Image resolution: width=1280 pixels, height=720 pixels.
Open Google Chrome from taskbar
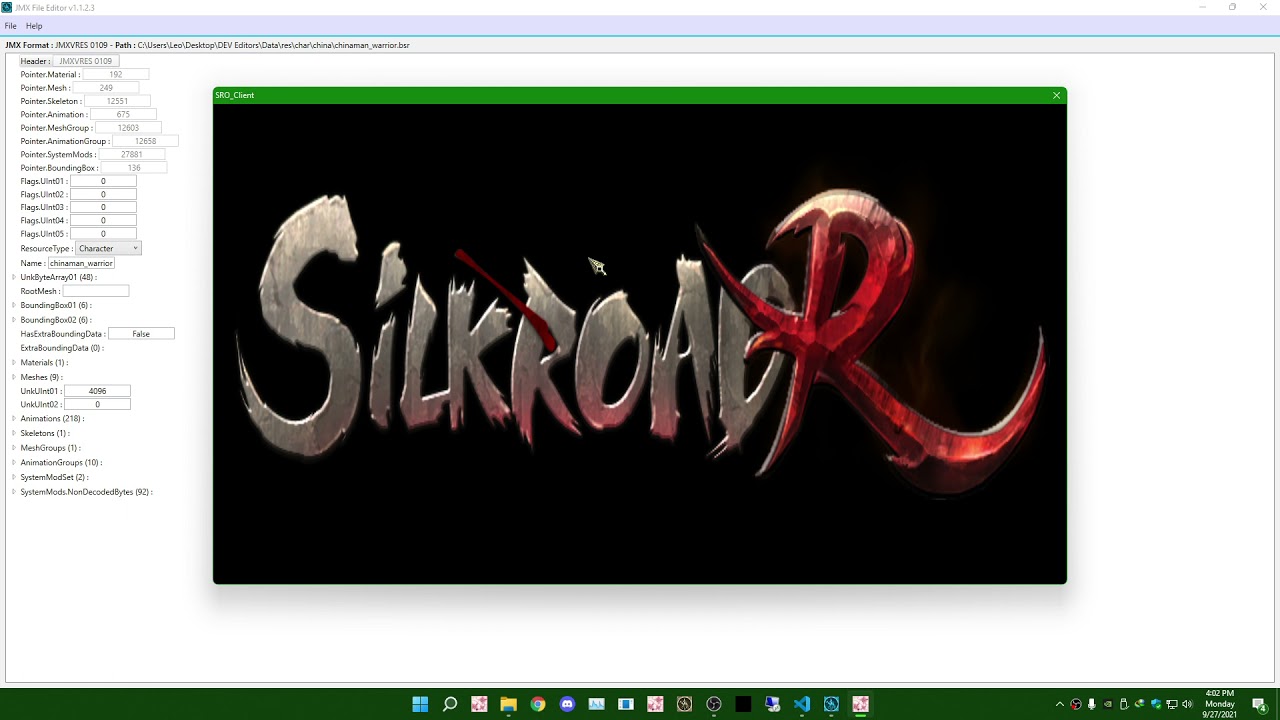pyautogui.click(x=538, y=704)
